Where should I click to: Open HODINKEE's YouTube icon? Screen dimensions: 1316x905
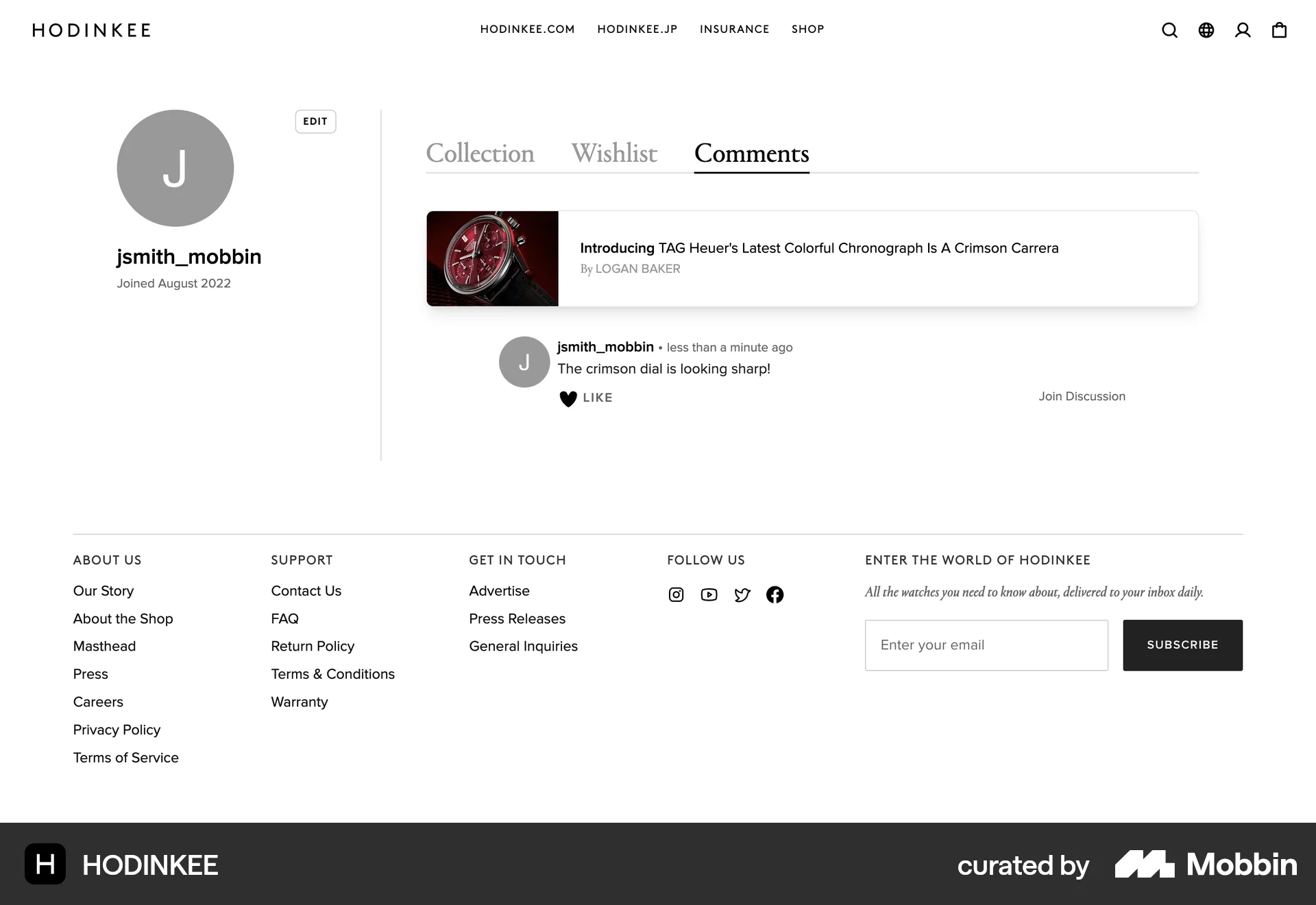pos(709,594)
